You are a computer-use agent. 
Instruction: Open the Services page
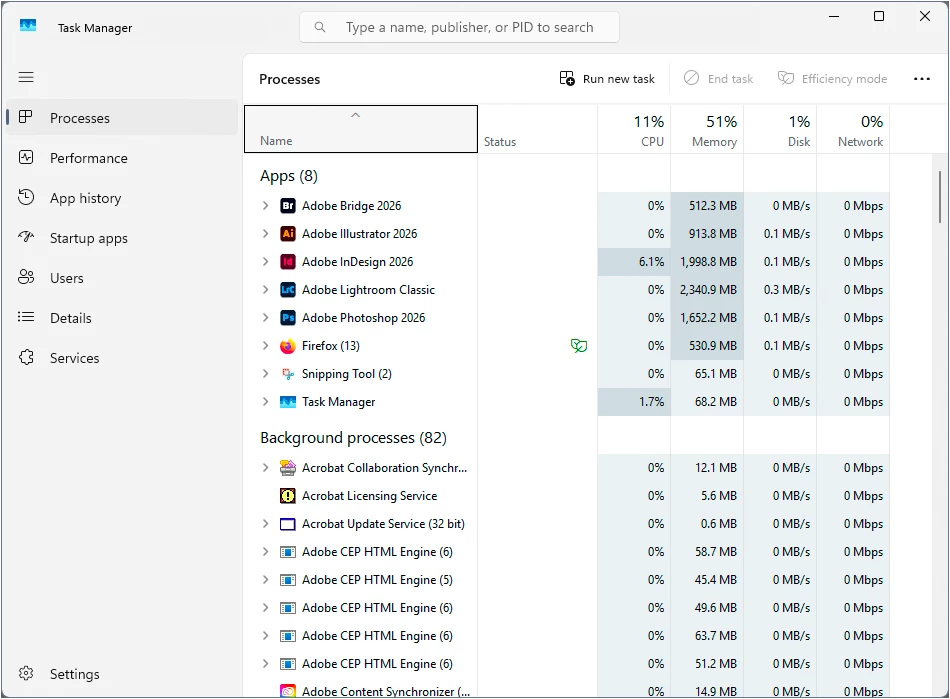point(122,358)
